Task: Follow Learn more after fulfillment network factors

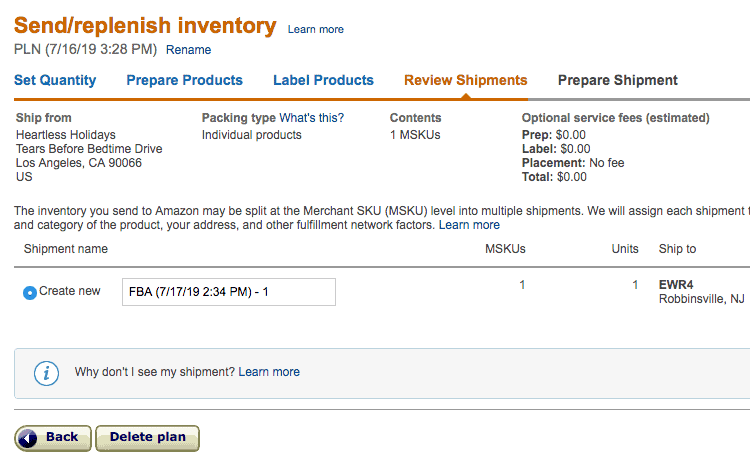Action: [469, 225]
